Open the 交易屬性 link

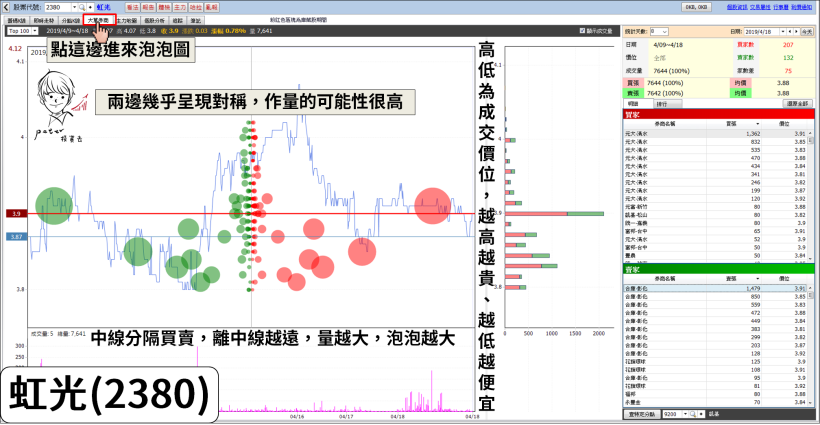pos(760,7)
